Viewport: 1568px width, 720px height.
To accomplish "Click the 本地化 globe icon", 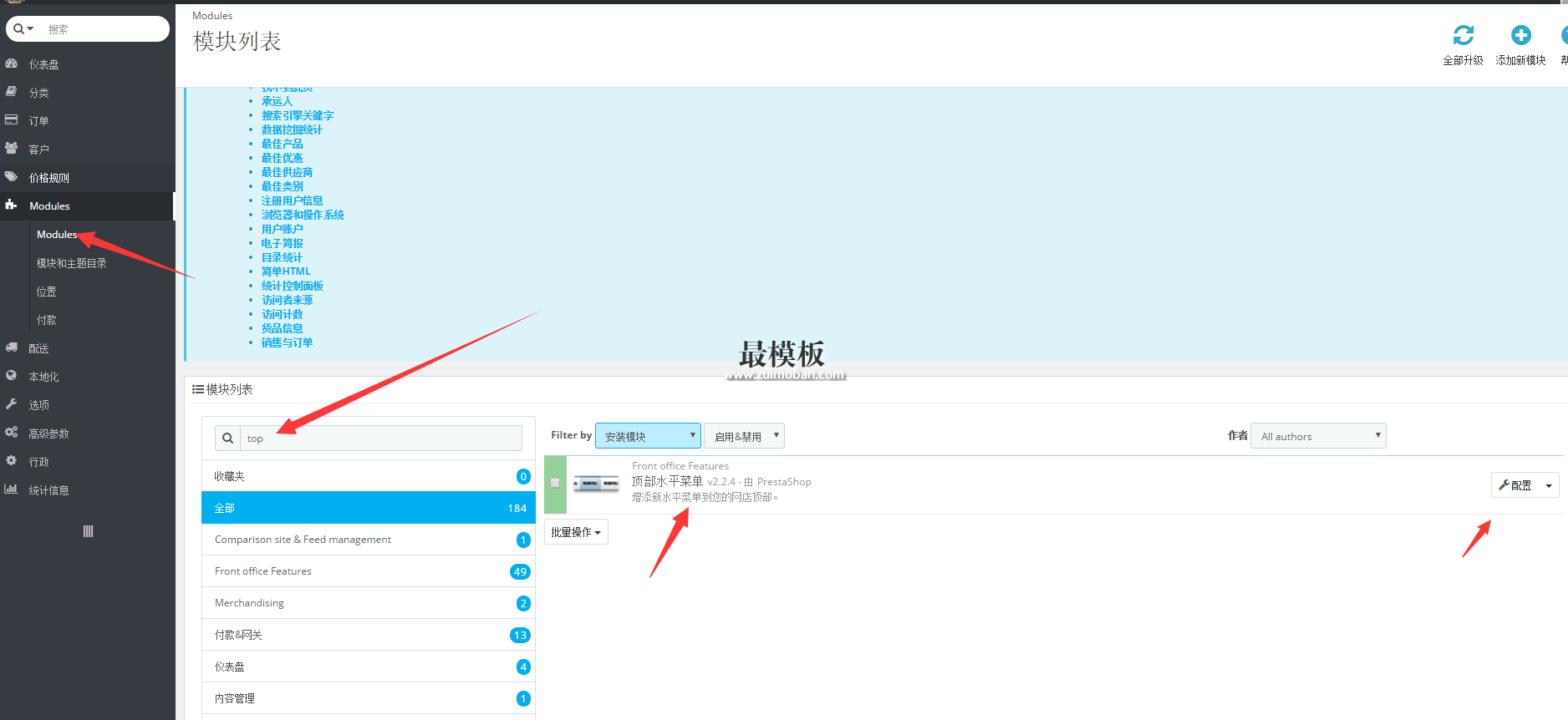I will click(12, 376).
